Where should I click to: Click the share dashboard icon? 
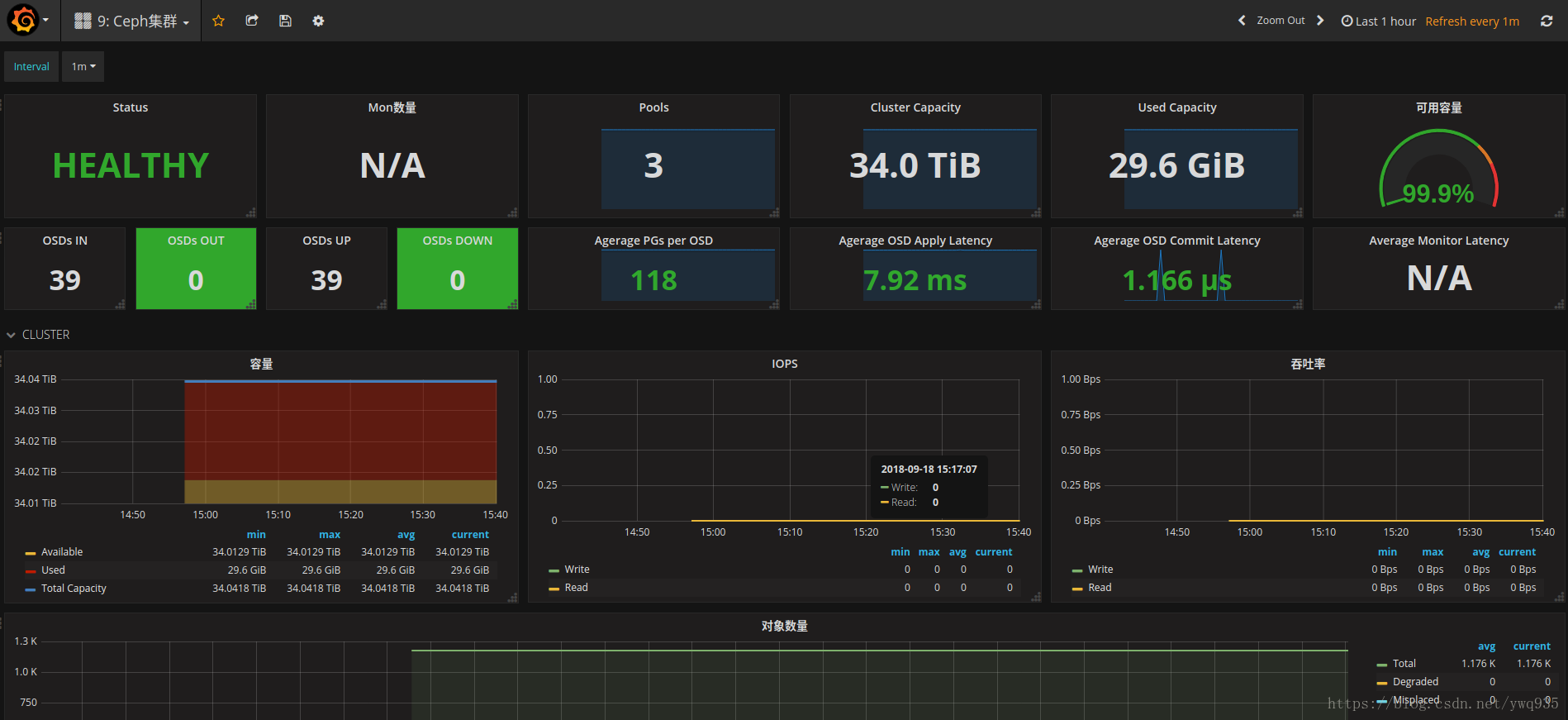tap(252, 21)
